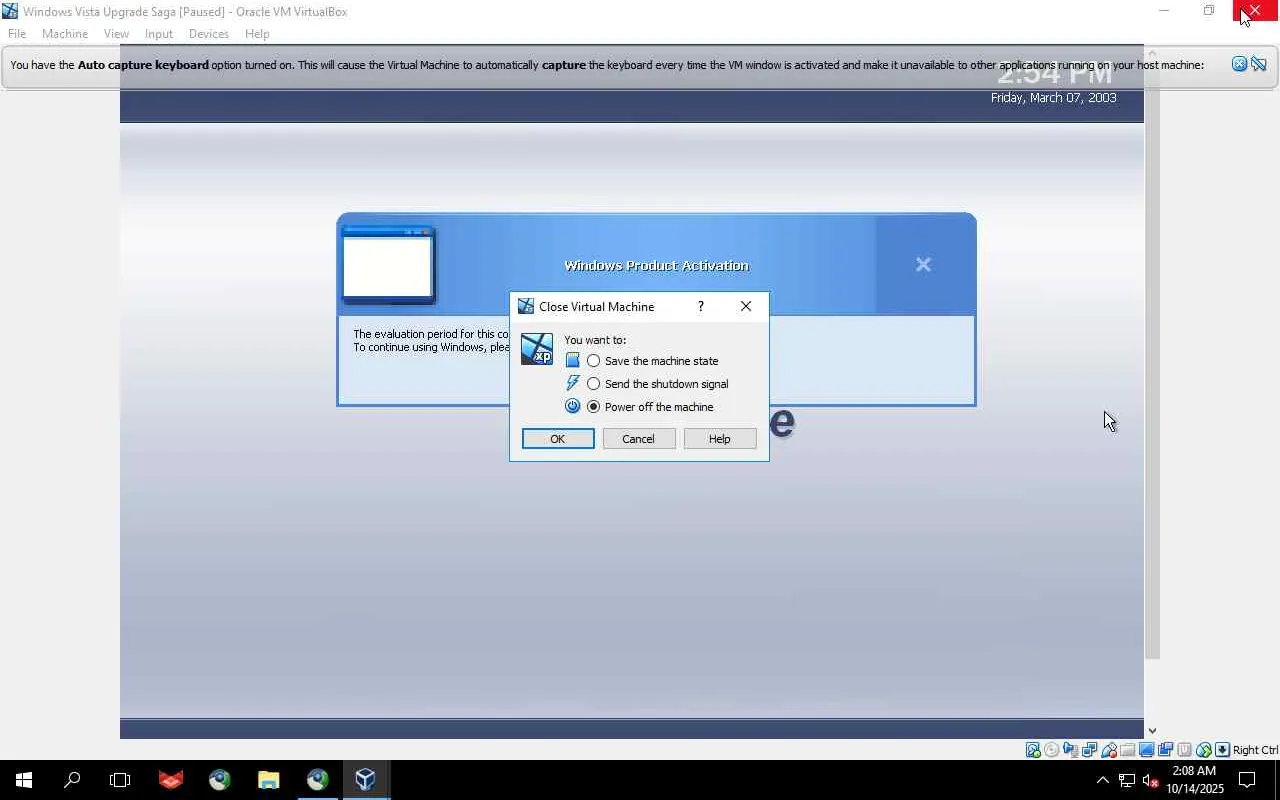Open the File menu

click(17, 33)
